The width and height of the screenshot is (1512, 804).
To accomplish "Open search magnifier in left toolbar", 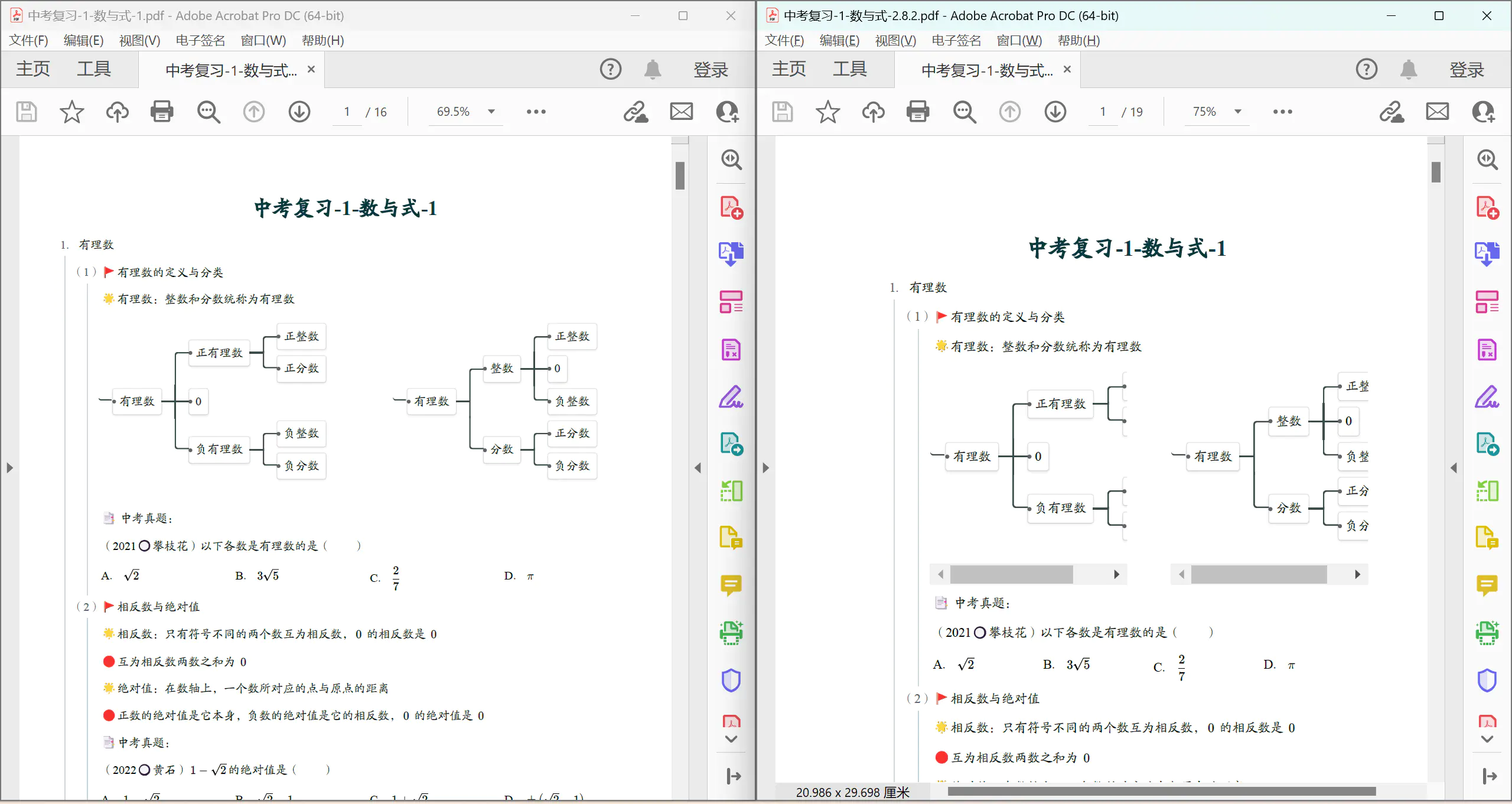I will coord(208,112).
